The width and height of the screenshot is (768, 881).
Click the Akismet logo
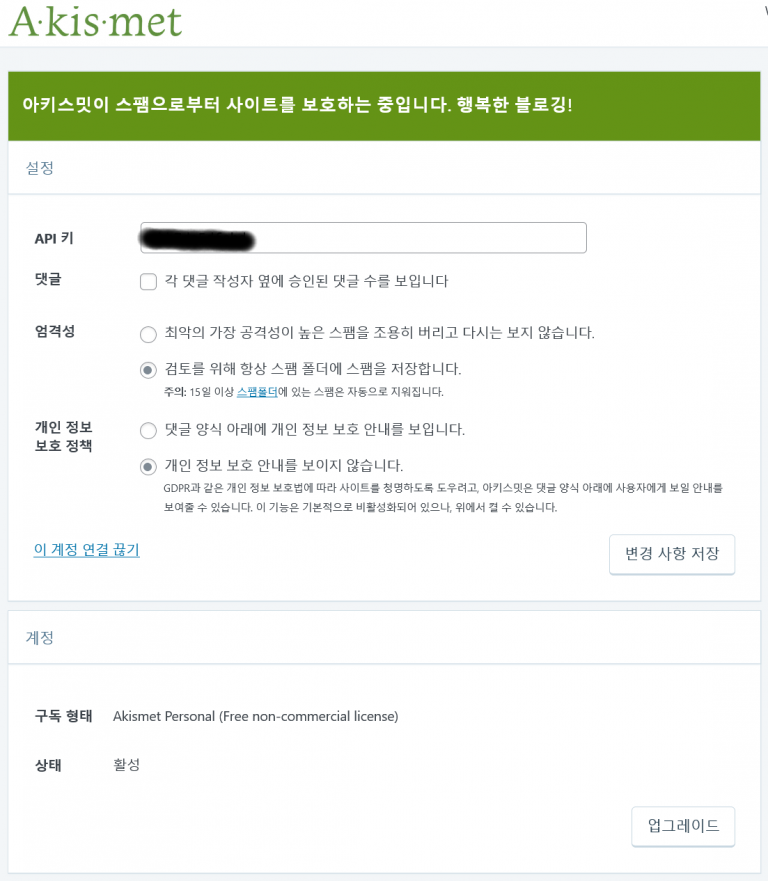pyautogui.click(x=95, y=22)
